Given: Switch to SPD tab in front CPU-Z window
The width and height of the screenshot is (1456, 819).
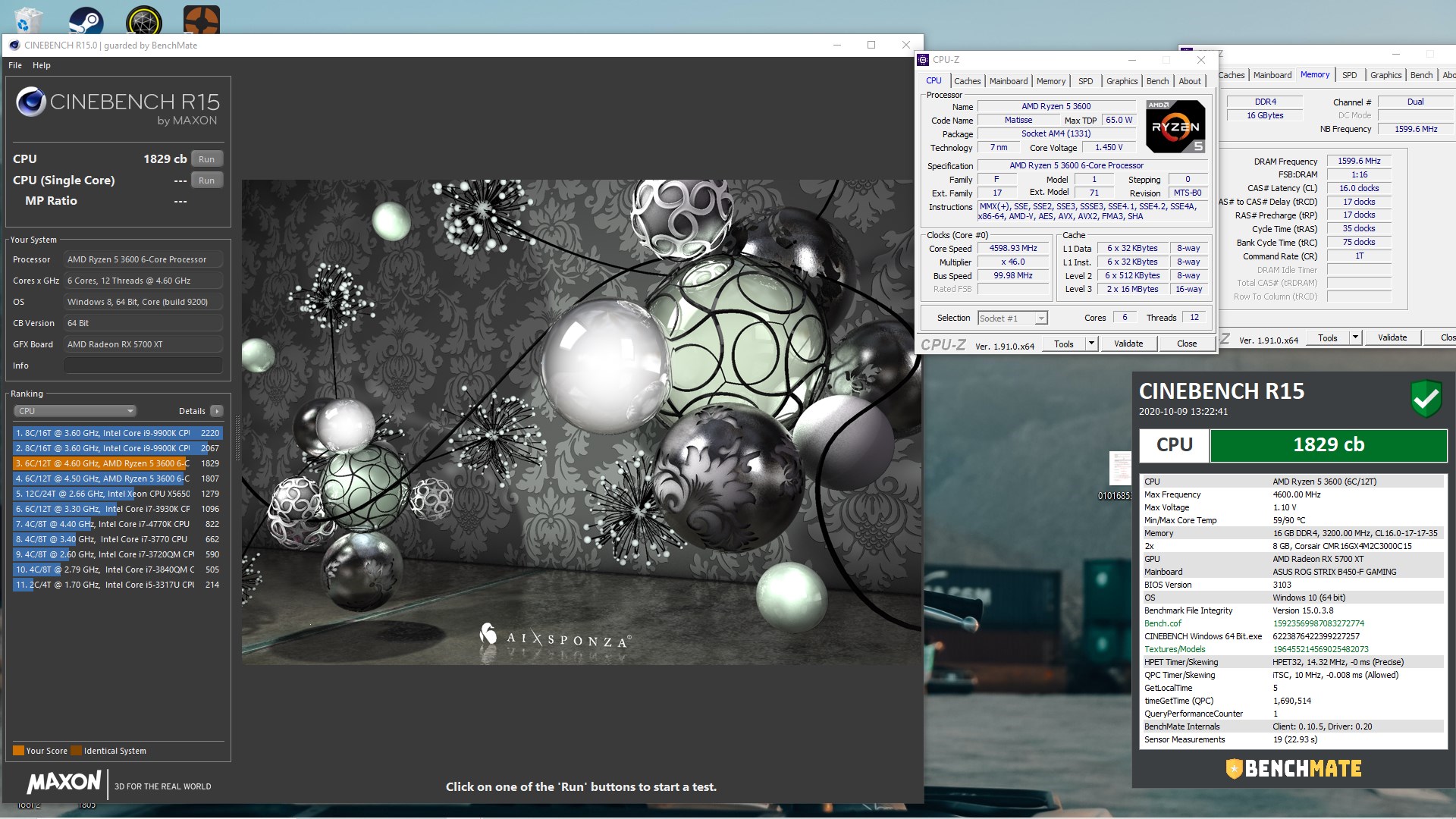Looking at the screenshot, I should (x=1086, y=81).
